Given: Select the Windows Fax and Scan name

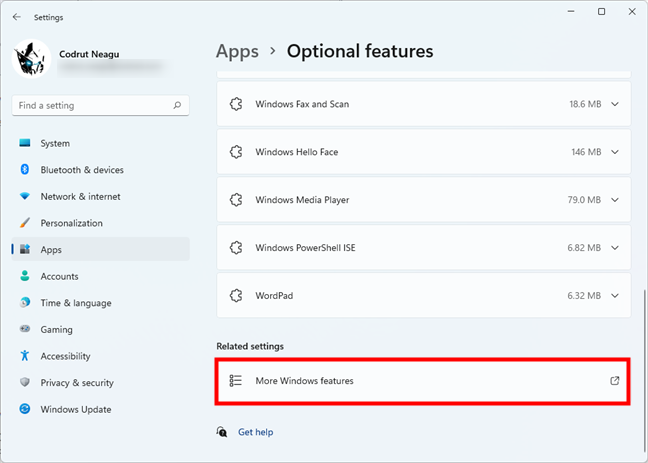Looking at the screenshot, I should (x=302, y=104).
